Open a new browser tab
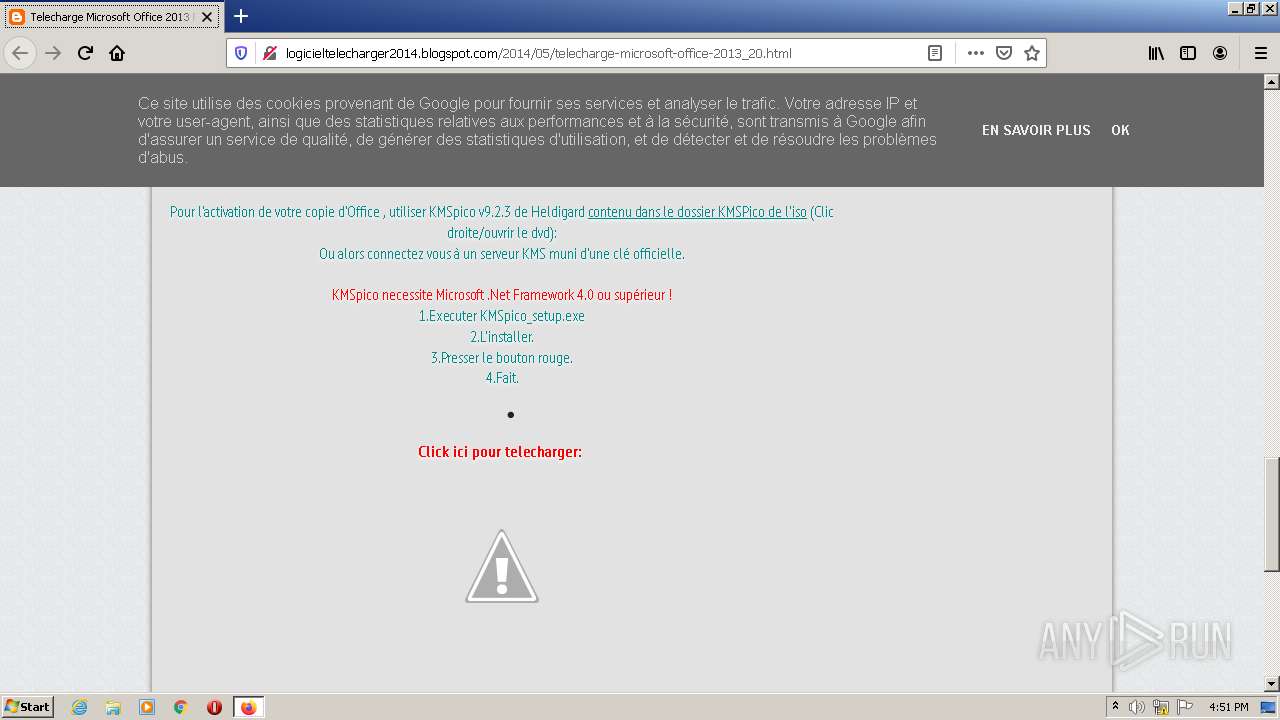 [x=241, y=16]
